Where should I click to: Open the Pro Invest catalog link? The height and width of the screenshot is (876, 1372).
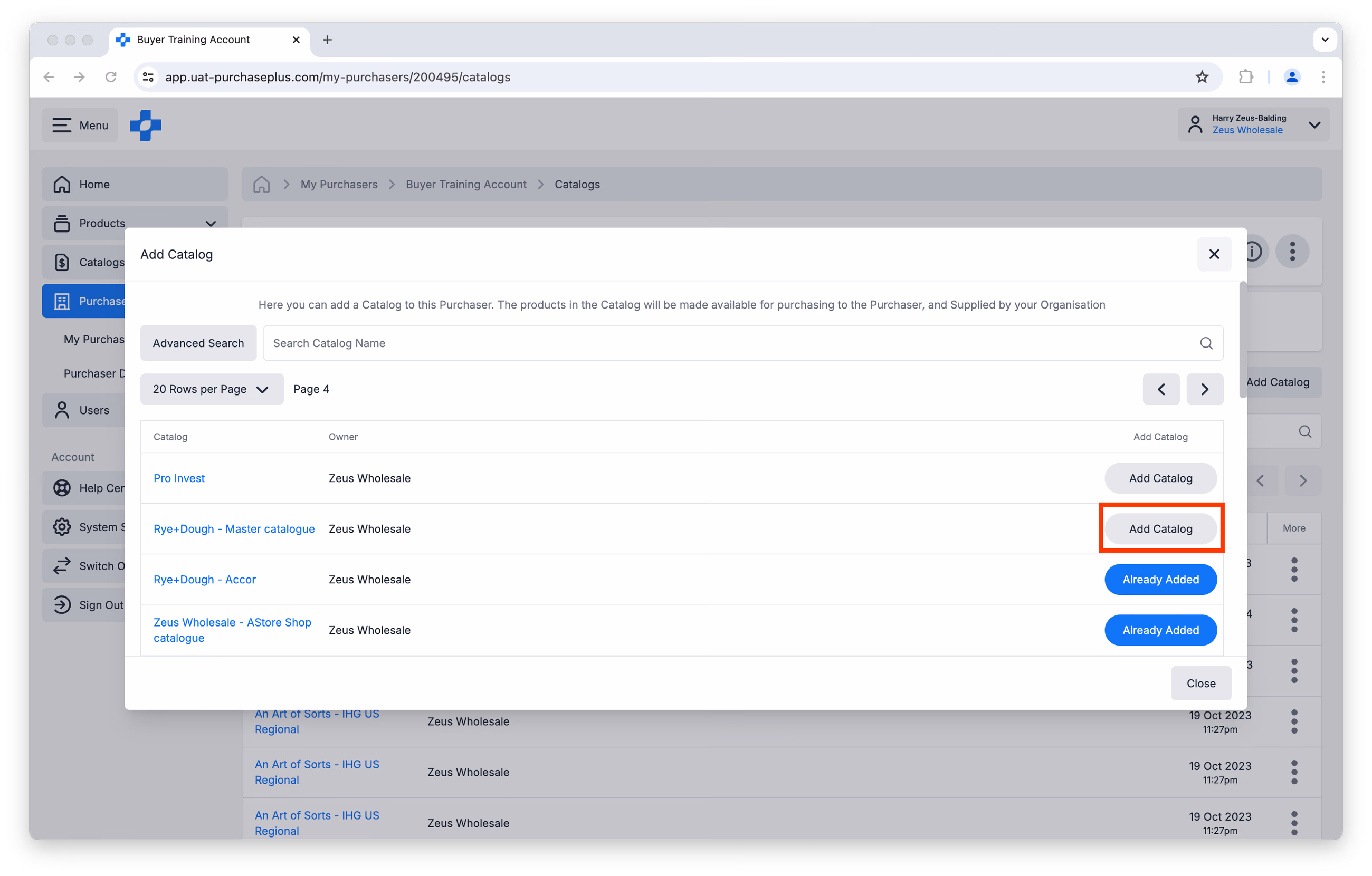coord(179,478)
